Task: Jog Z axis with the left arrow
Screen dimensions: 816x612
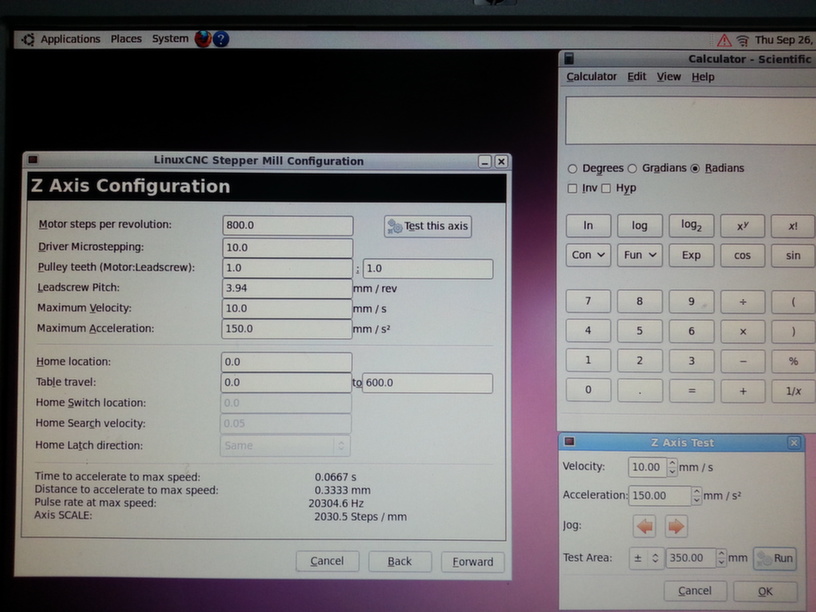Action: pos(645,526)
